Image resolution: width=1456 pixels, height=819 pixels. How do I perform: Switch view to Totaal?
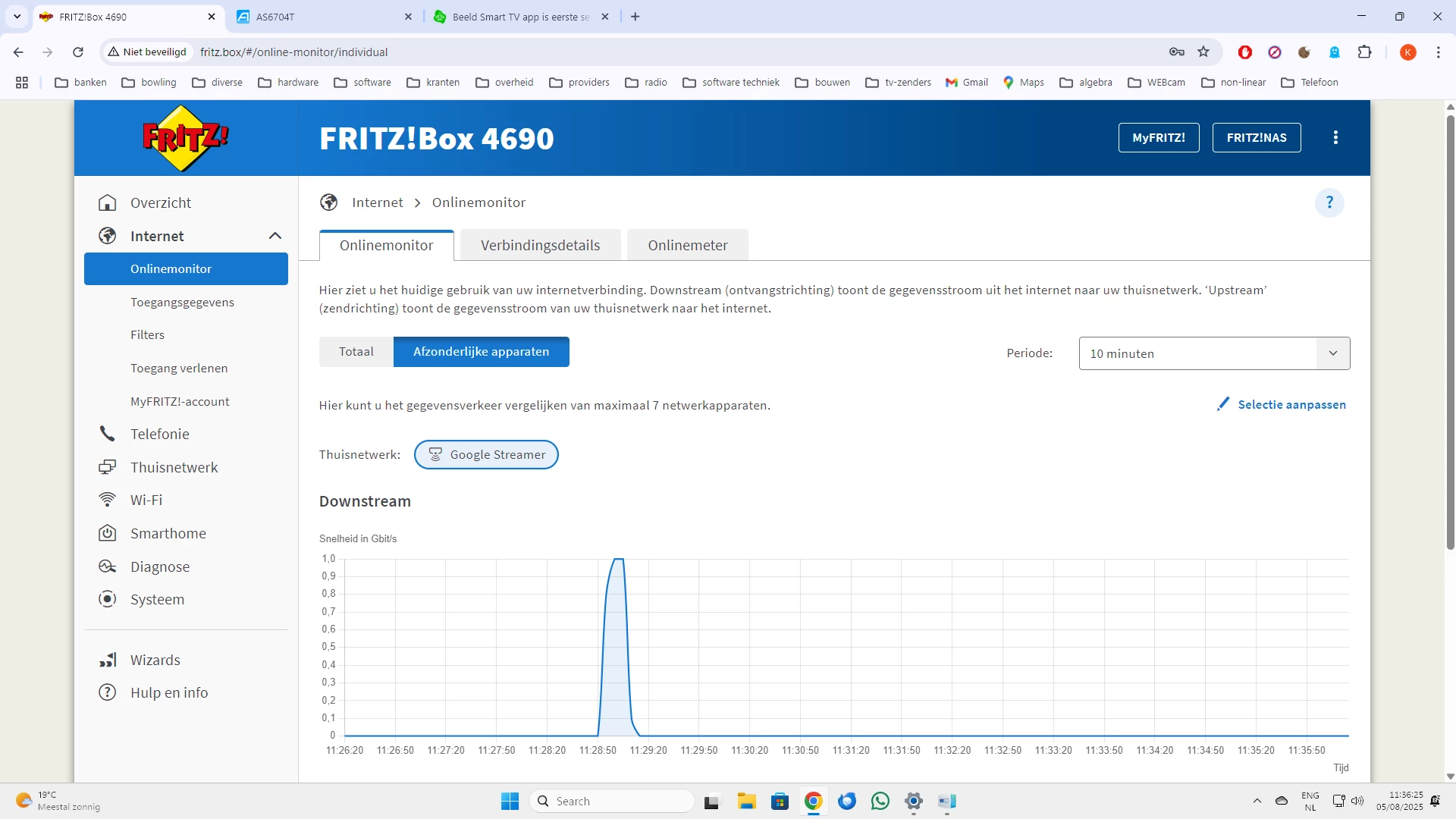356,352
